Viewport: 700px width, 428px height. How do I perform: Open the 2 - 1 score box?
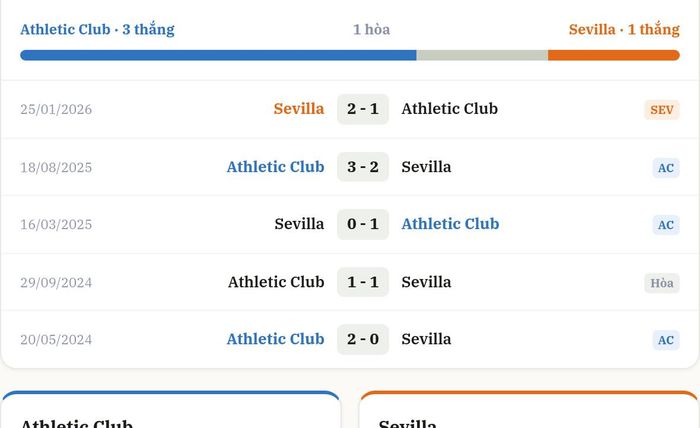(363, 109)
